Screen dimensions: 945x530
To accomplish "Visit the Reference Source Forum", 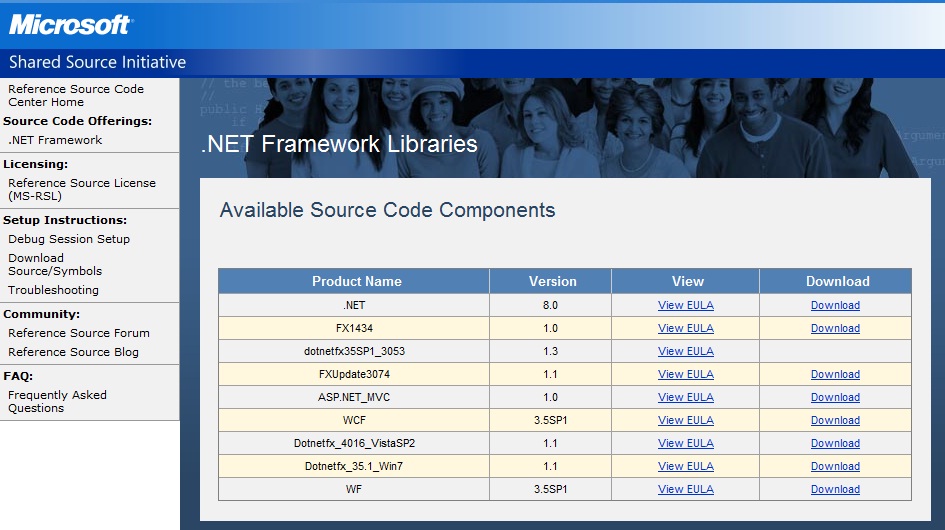I will 78,333.
